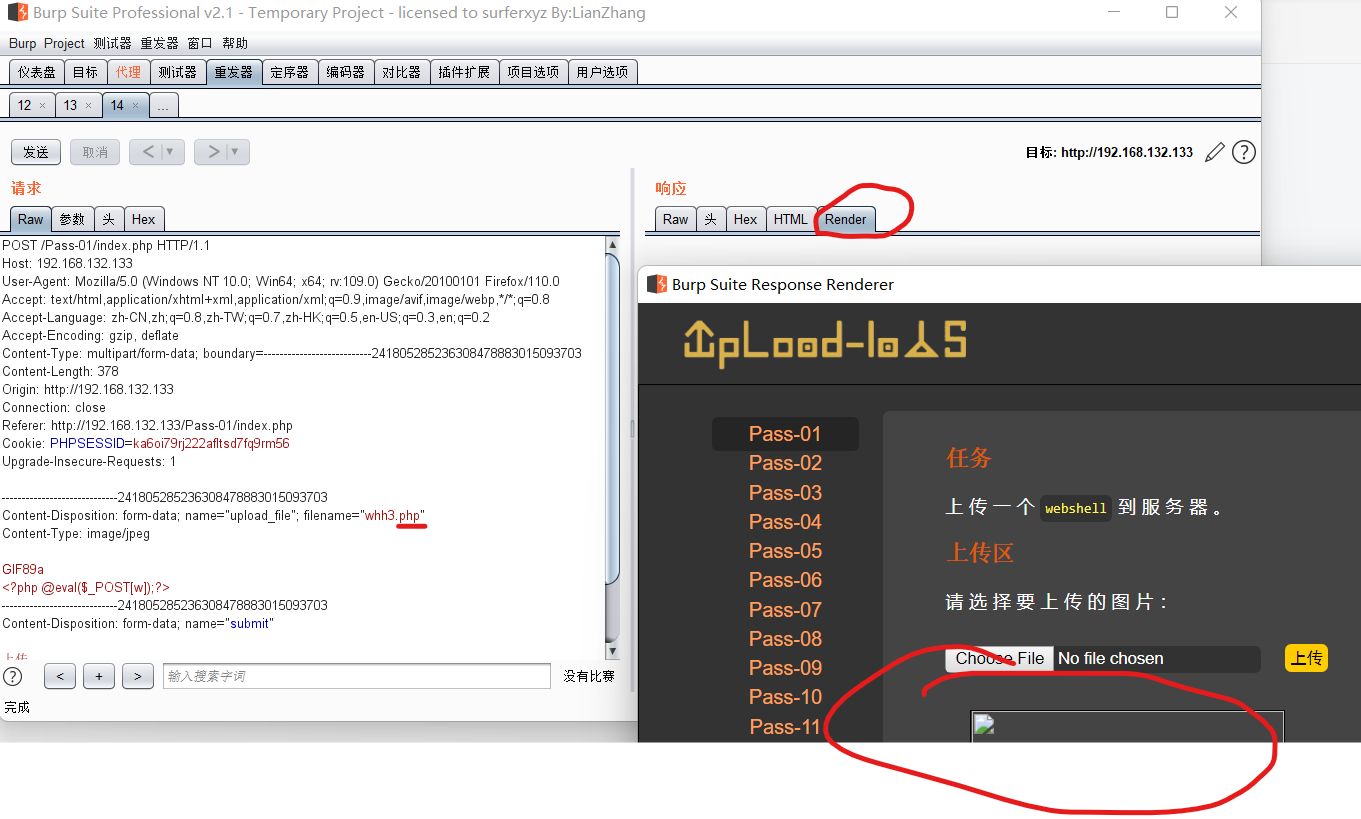1361x819 pixels.
Task: Select the response Render tab
Action: [846, 219]
